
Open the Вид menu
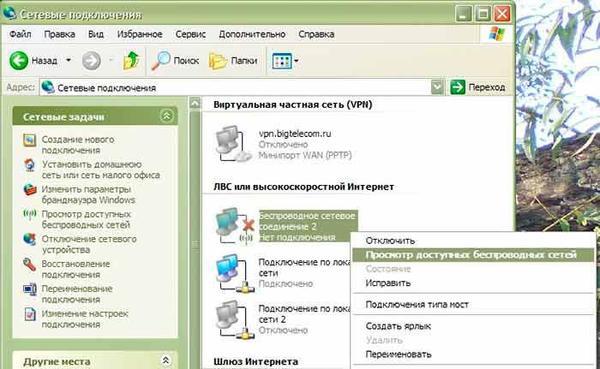click(x=96, y=34)
